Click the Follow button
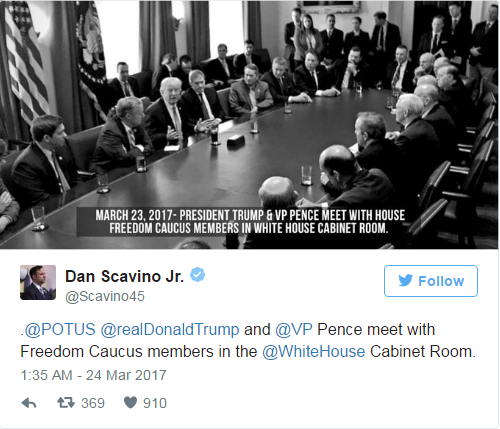The width and height of the screenshot is (500, 429). pyautogui.click(x=431, y=281)
